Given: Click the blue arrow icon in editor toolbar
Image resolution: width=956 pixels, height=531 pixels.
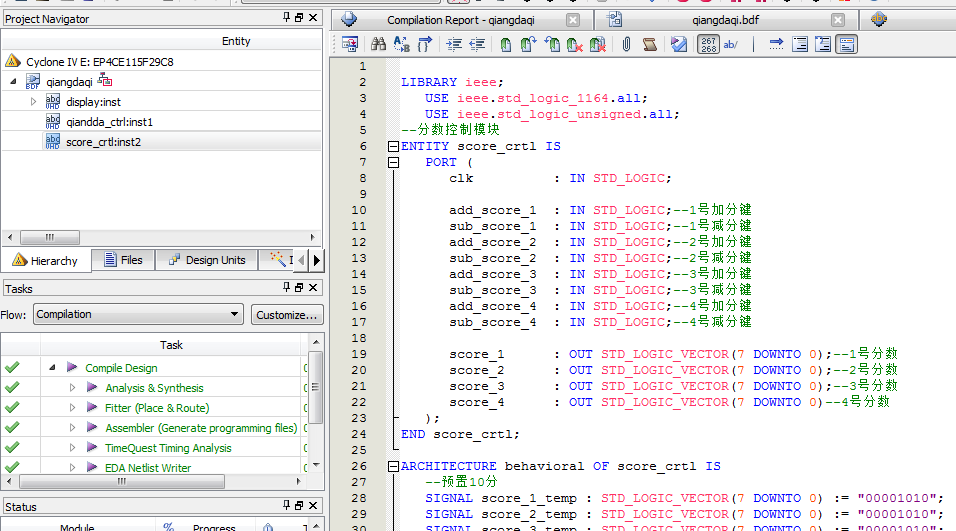Looking at the screenshot, I should tap(776, 44).
